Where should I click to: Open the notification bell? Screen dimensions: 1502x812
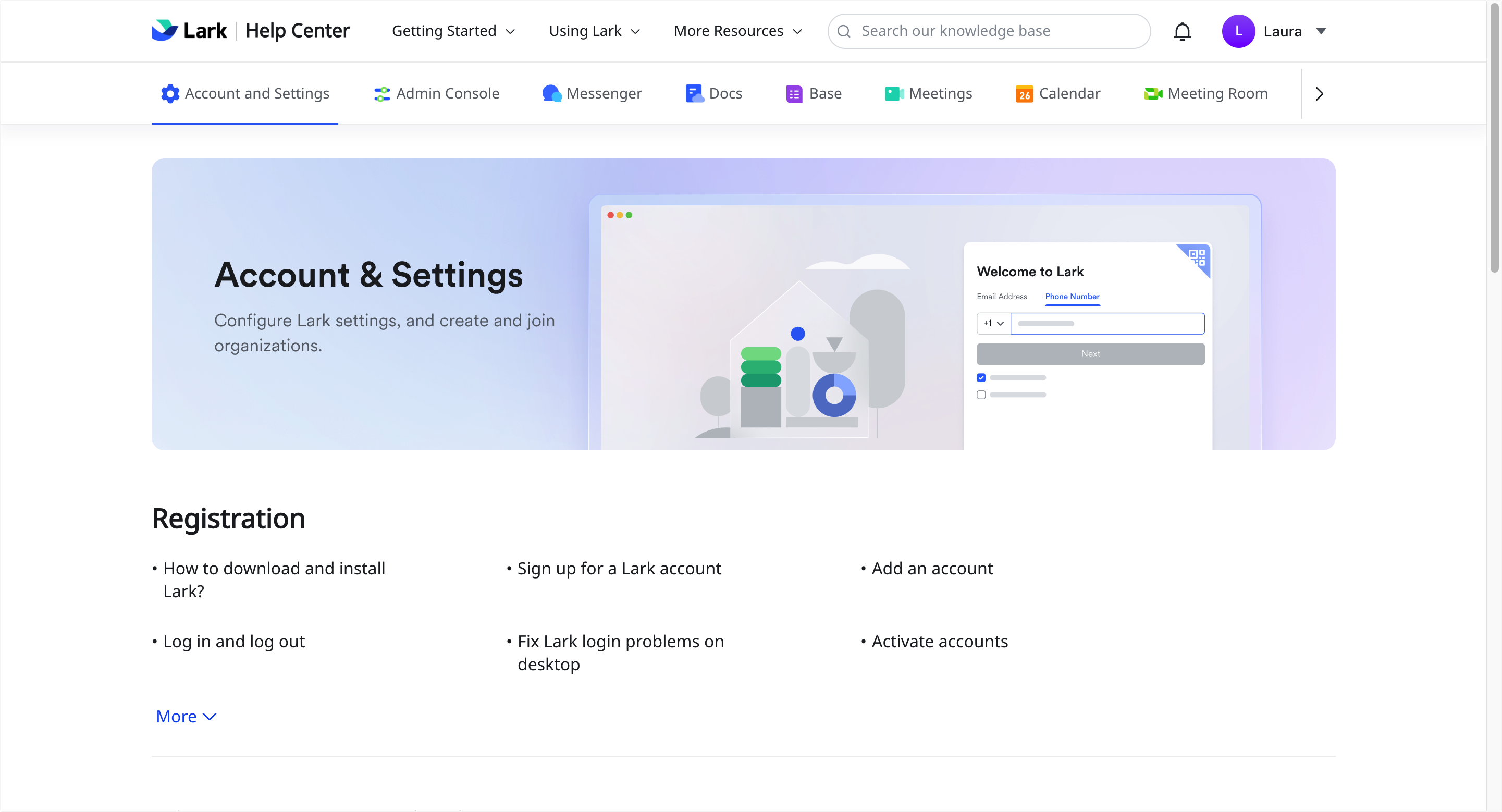[x=1182, y=31]
